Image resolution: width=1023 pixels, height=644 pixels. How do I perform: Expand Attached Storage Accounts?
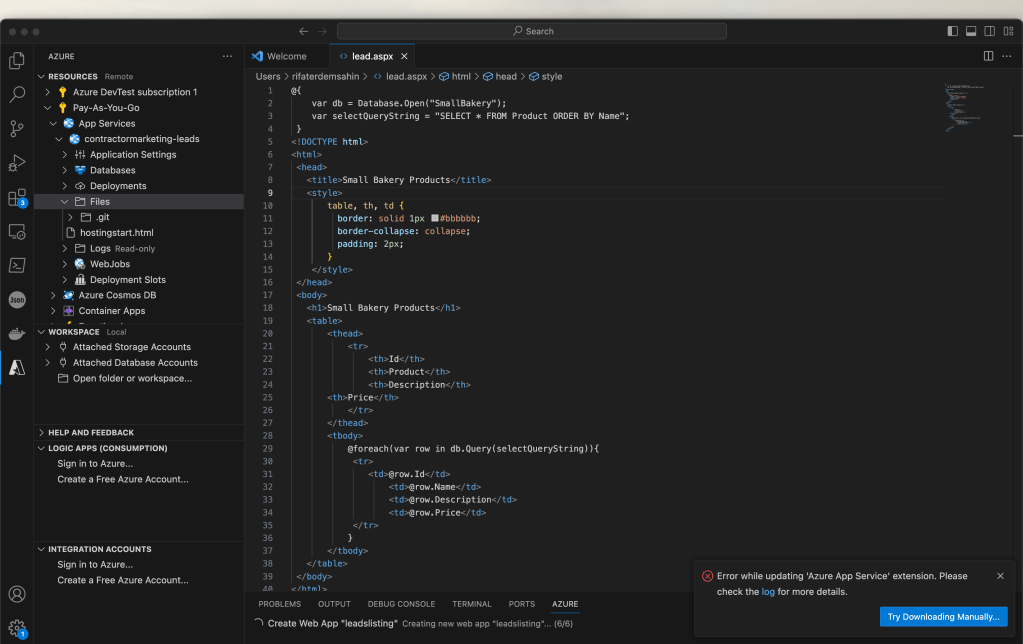coord(47,347)
